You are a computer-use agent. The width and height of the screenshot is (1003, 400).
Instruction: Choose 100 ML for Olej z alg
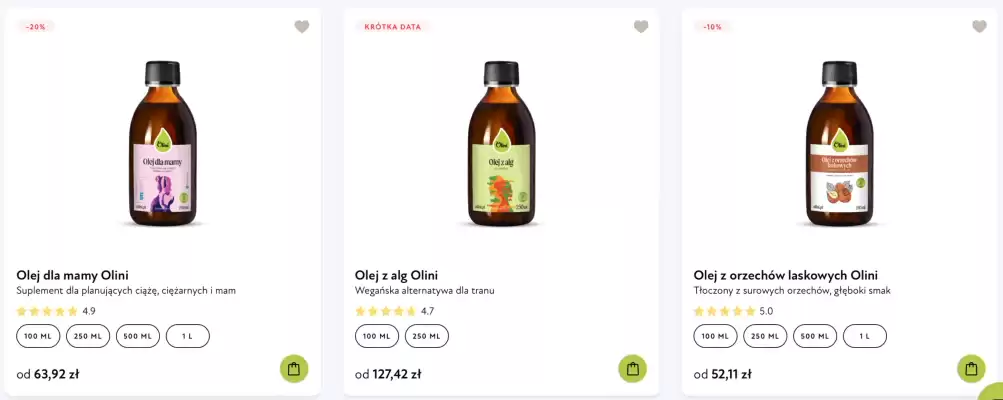pos(377,336)
